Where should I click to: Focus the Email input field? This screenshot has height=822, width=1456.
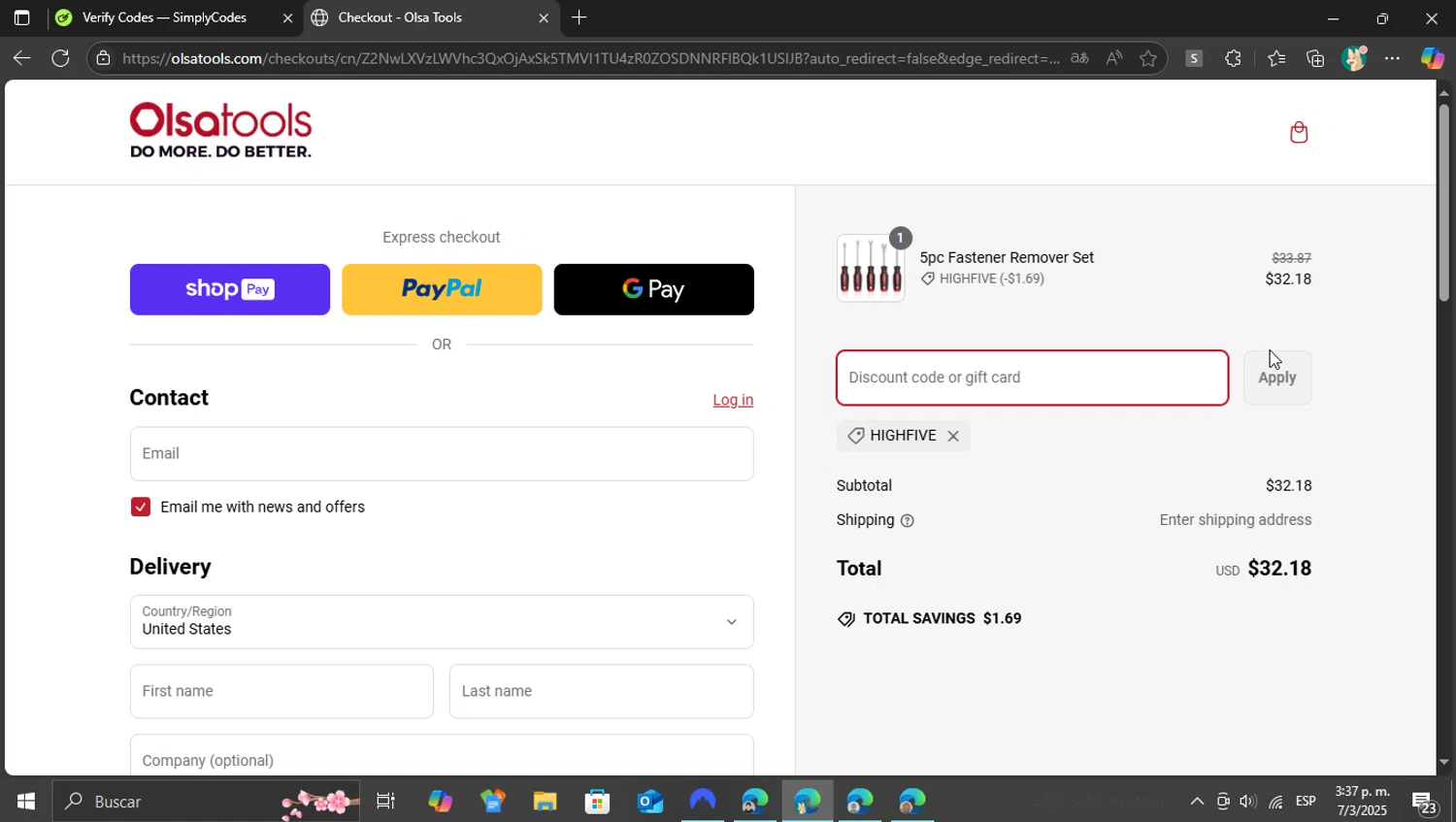[442, 453]
